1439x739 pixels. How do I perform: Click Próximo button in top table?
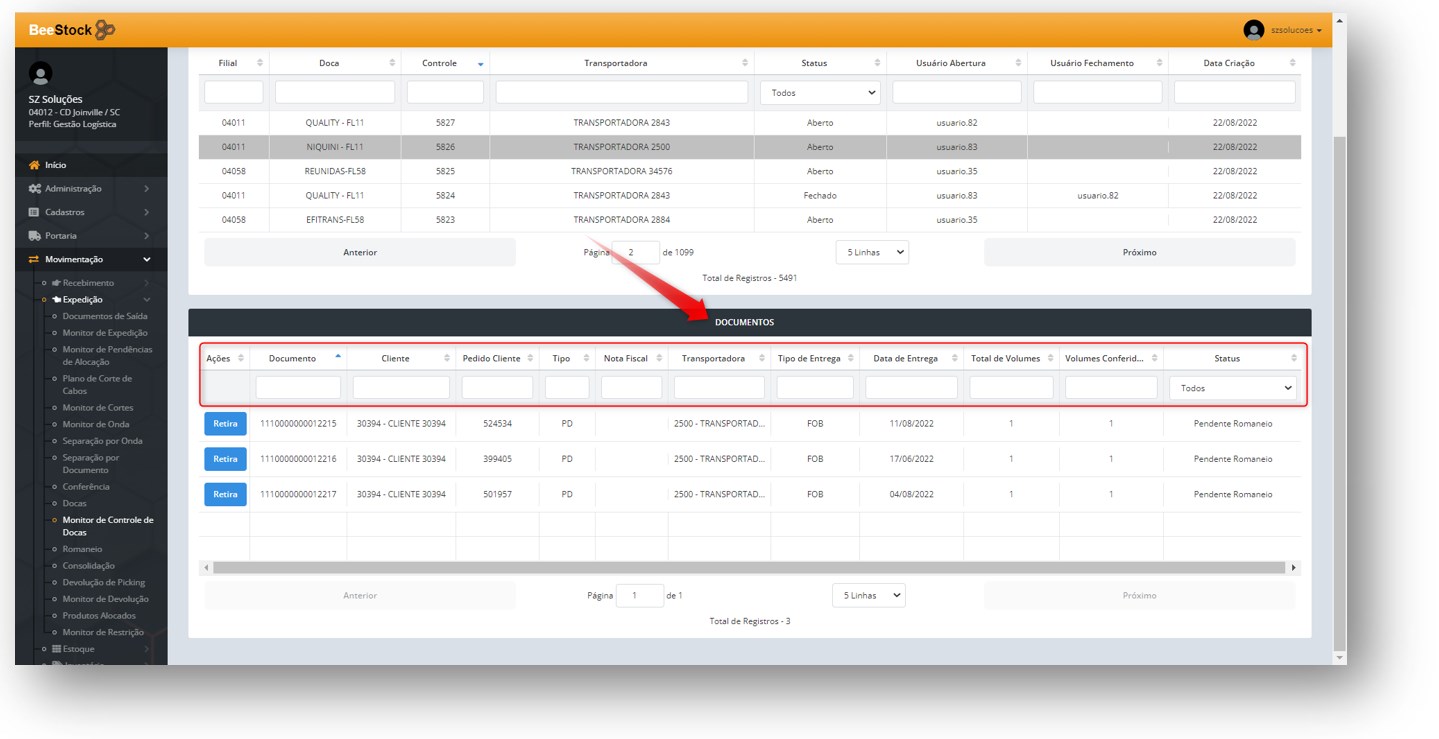[x=1139, y=253]
